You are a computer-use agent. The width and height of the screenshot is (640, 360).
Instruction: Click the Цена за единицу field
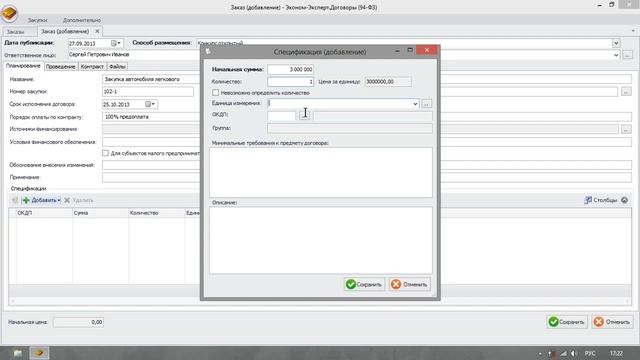coord(388,82)
